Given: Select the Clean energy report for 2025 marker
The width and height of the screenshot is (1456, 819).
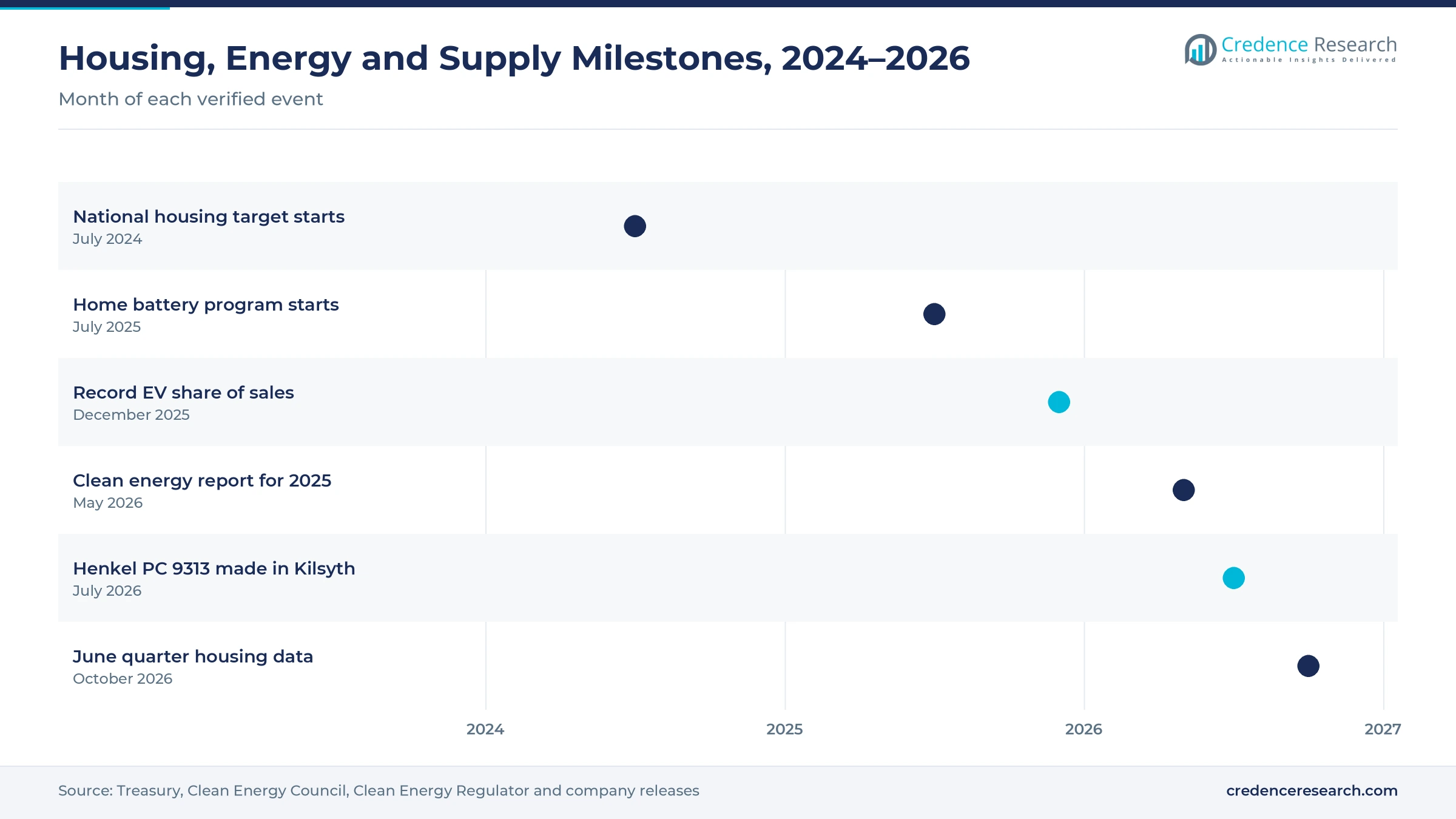Looking at the screenshot, I should click(1184, 490).
